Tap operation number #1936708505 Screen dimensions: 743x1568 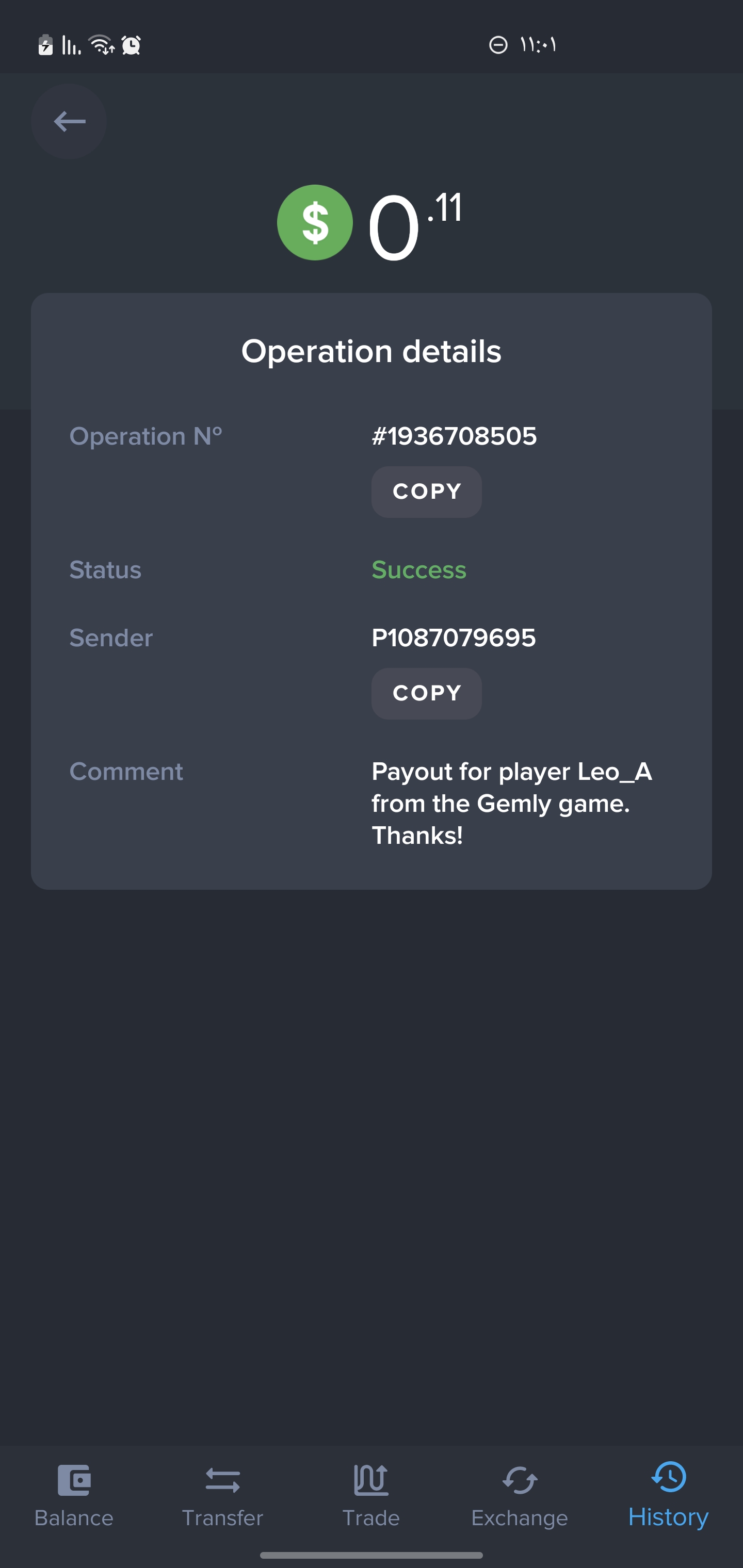pos(455,436)
